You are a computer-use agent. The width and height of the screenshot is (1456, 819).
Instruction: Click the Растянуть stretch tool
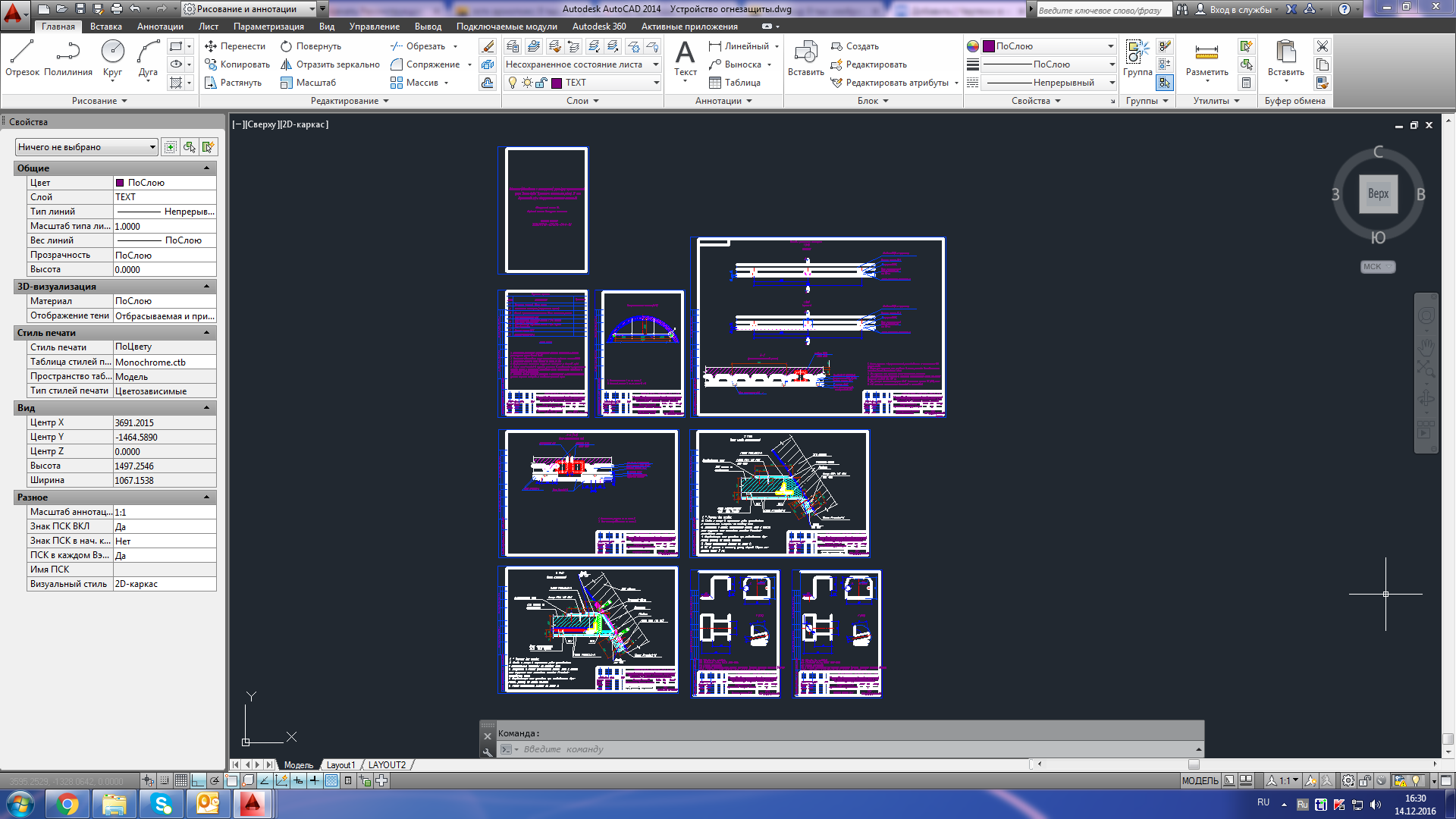234,83
